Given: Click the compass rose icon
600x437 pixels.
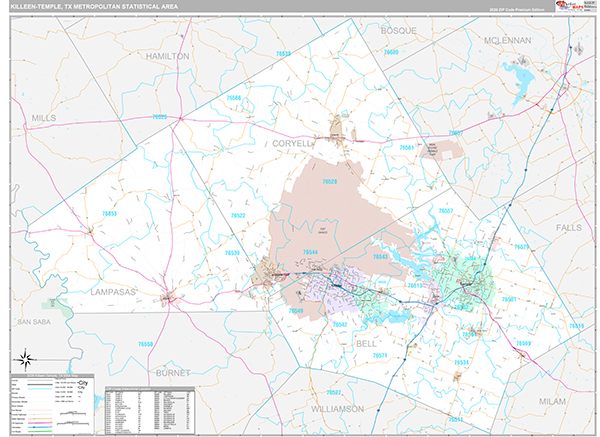Looking at the screenshot, I should (x=23, y=360).
